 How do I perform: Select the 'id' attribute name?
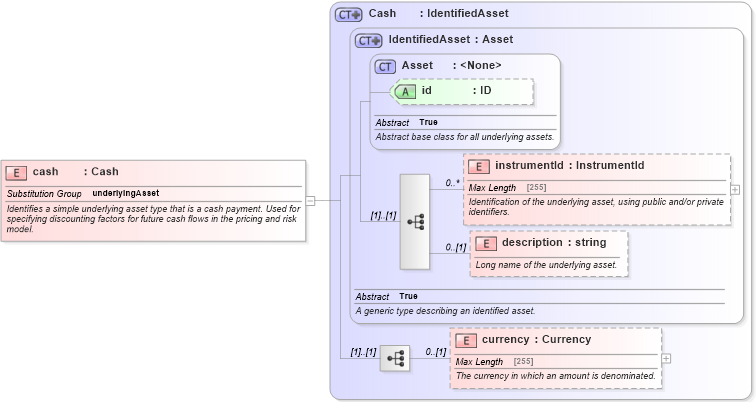[427, 90]
